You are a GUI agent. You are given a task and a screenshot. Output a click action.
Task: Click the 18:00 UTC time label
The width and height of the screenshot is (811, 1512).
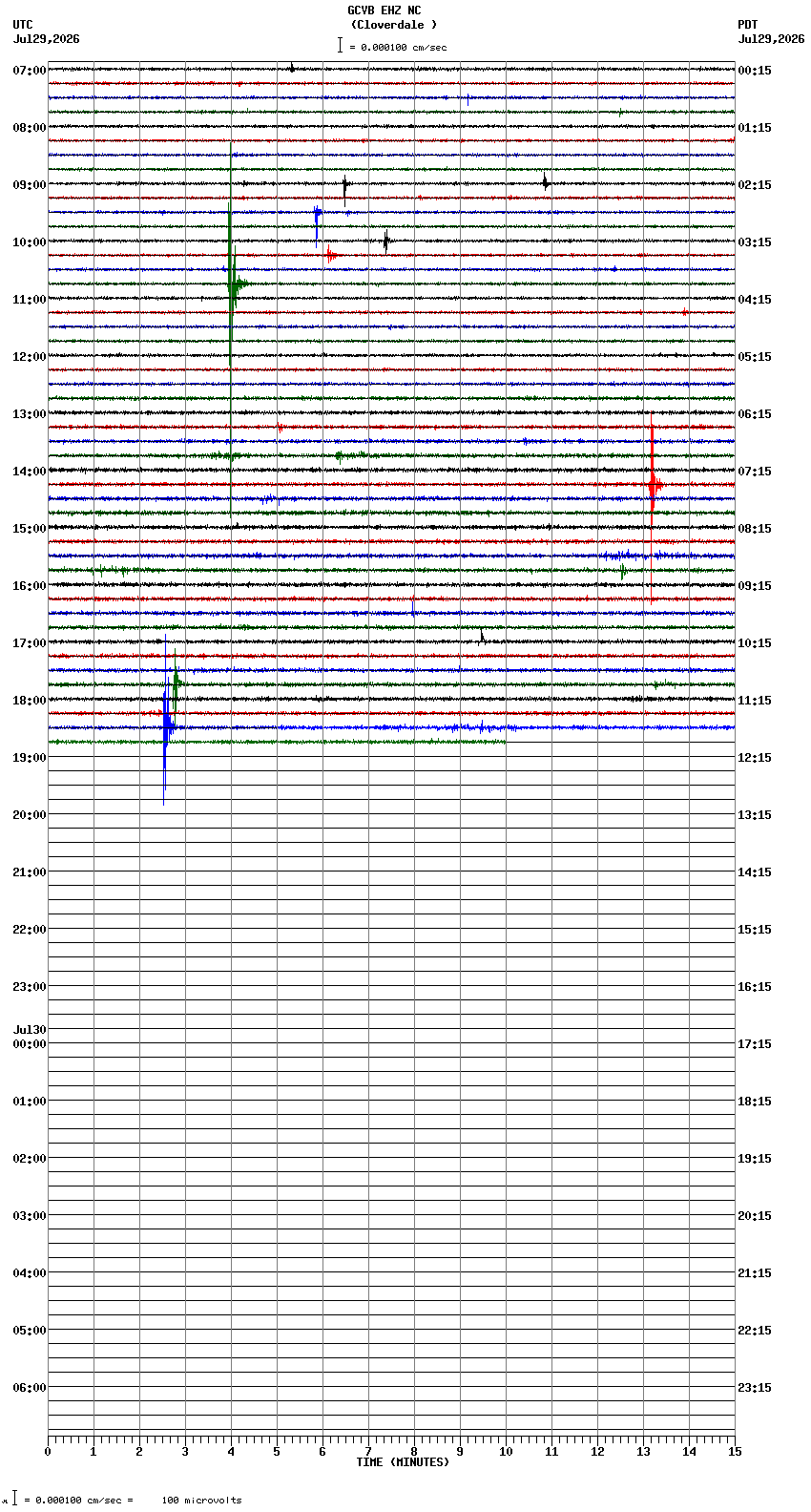point(30,701)
